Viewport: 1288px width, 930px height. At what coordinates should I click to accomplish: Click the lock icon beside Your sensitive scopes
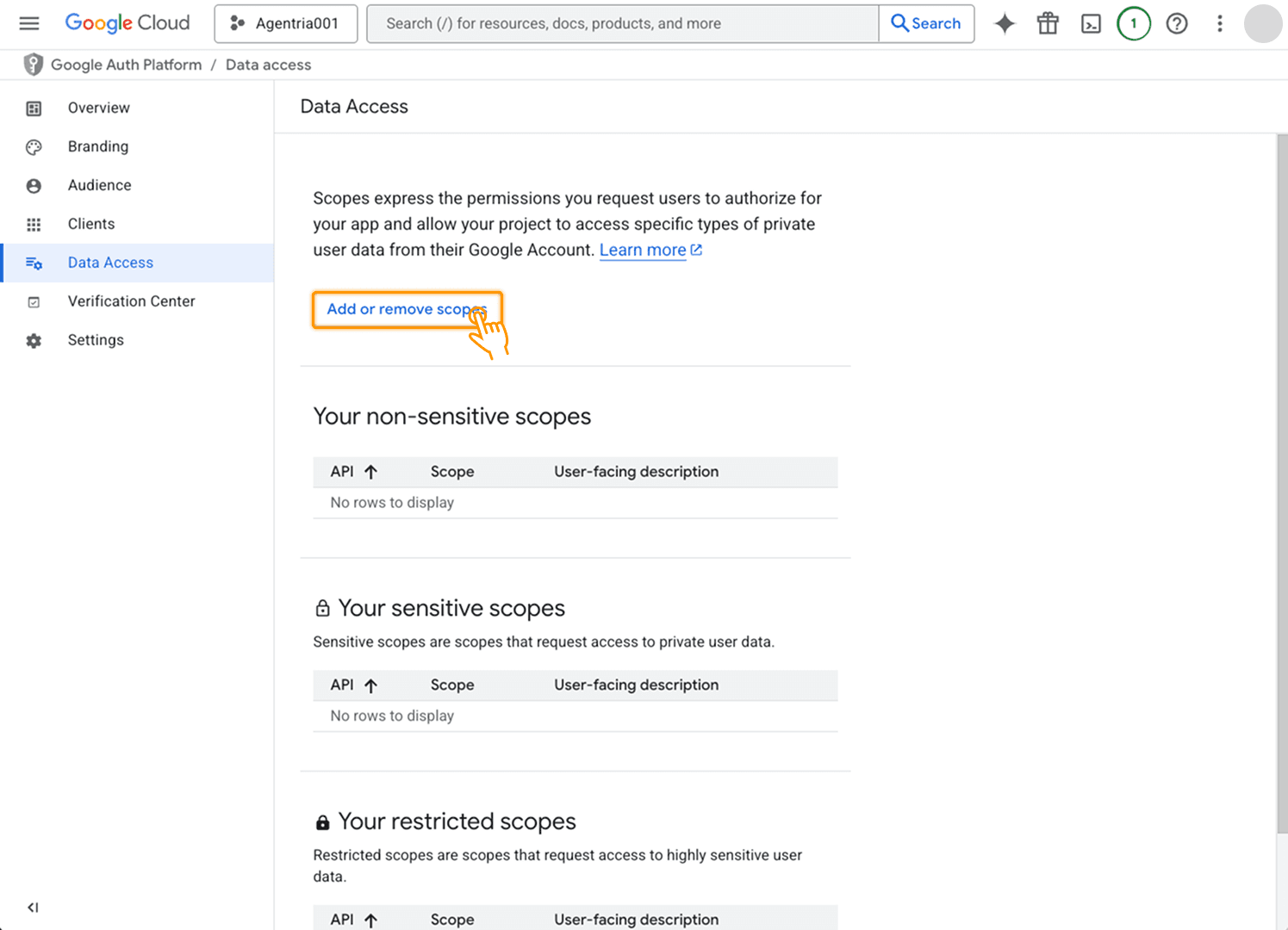322,609
